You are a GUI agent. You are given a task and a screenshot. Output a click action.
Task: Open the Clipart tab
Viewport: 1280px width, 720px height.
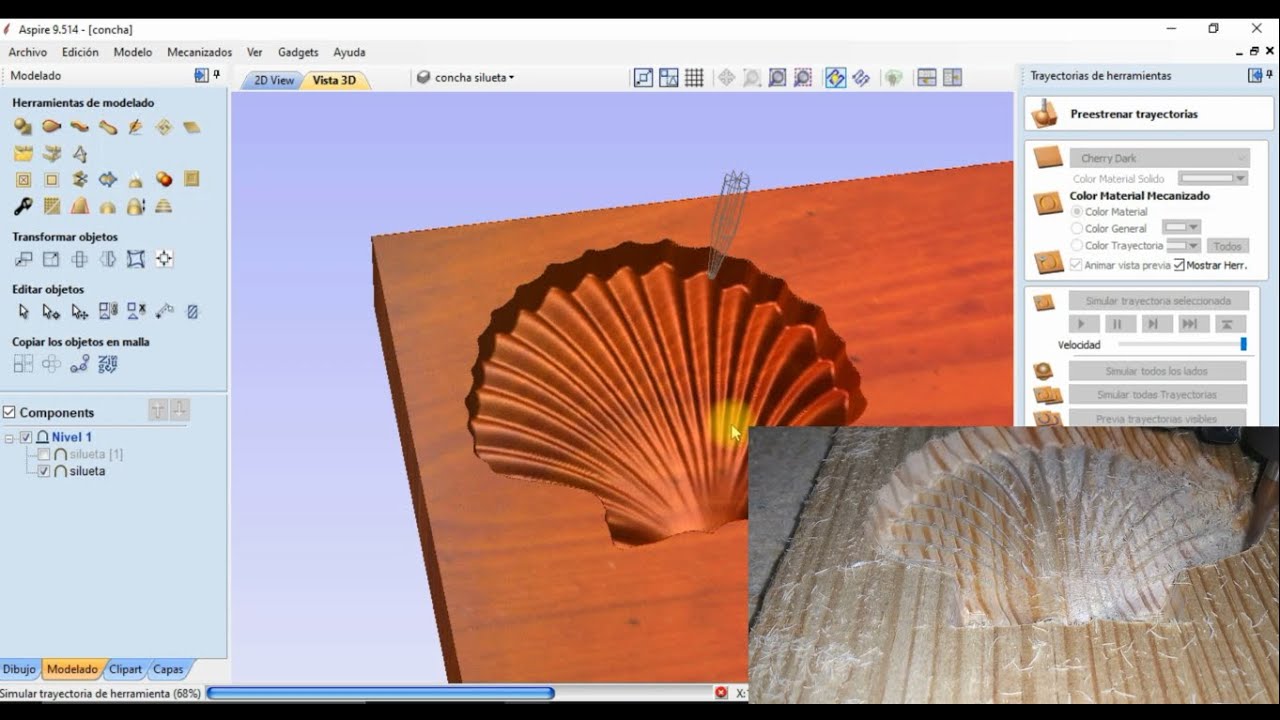pyautogui.click(x=126, y=669)
